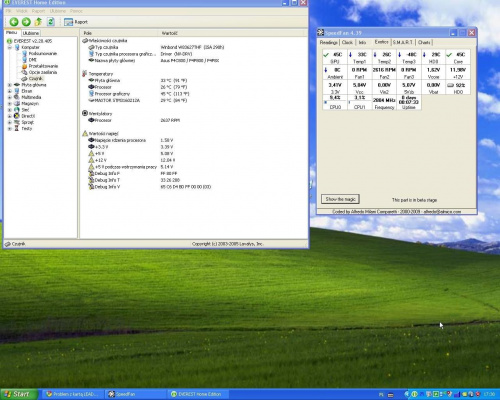Expand the DirectX tree node
This screenshot has width=500, height=400.
[x=10, y=116]
